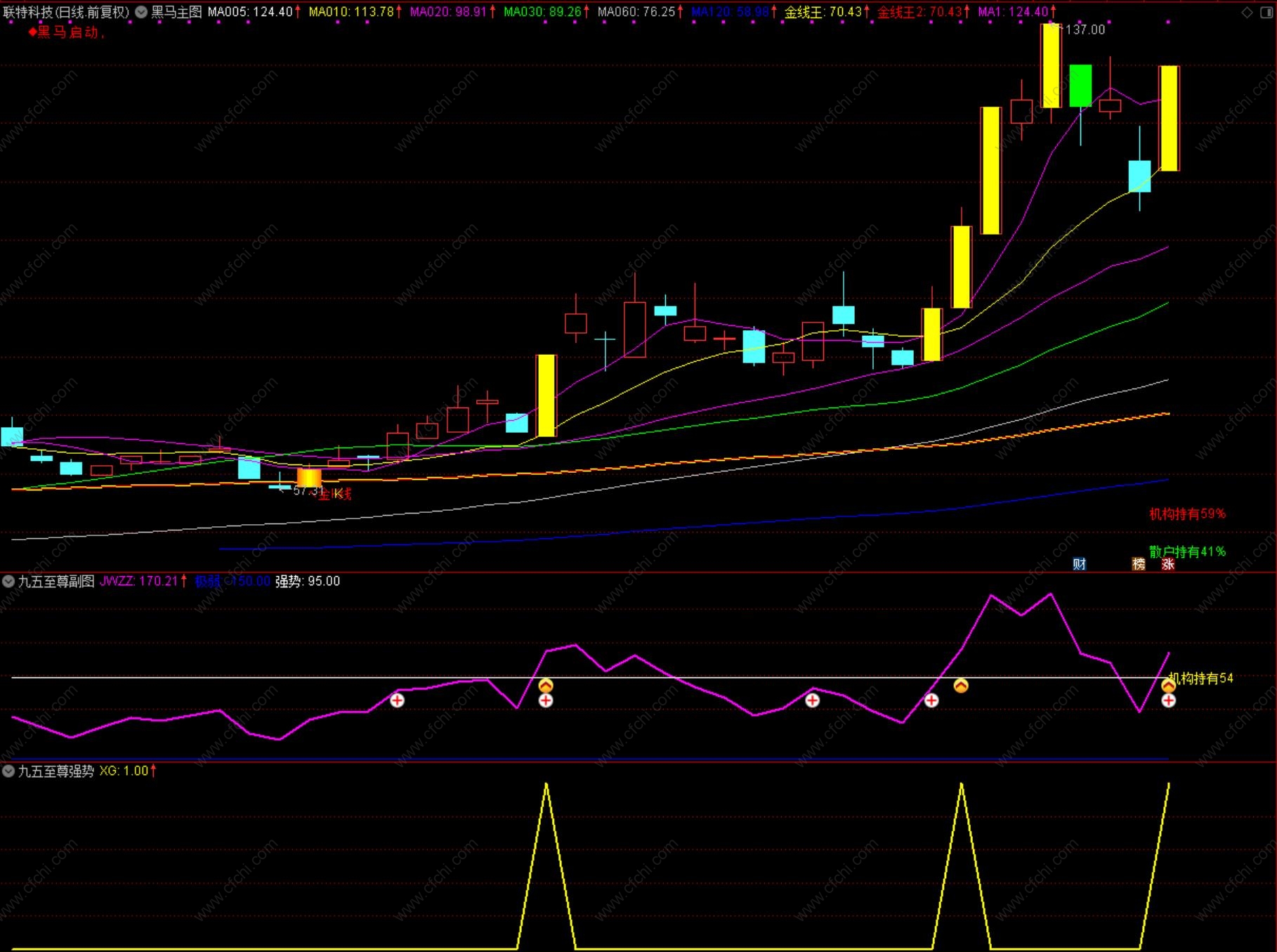The image size is (1277, 952).
Task: Click the 机构持有59% label
Action: tap(1187, 514)
